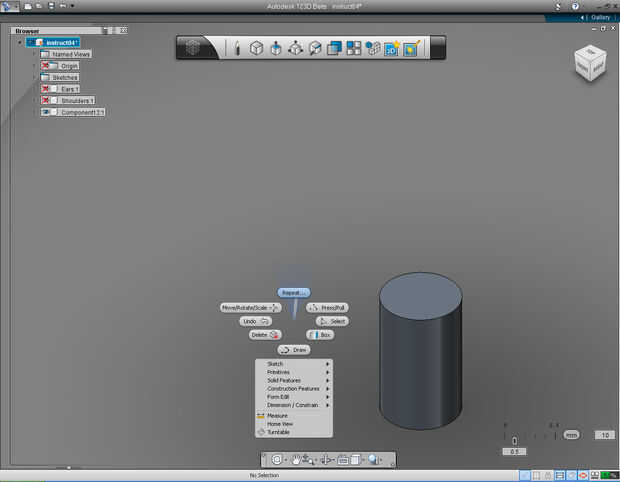Screen dimensions: 620x482
Task: Choose Measure from the context menu
Action: (294, 416)
